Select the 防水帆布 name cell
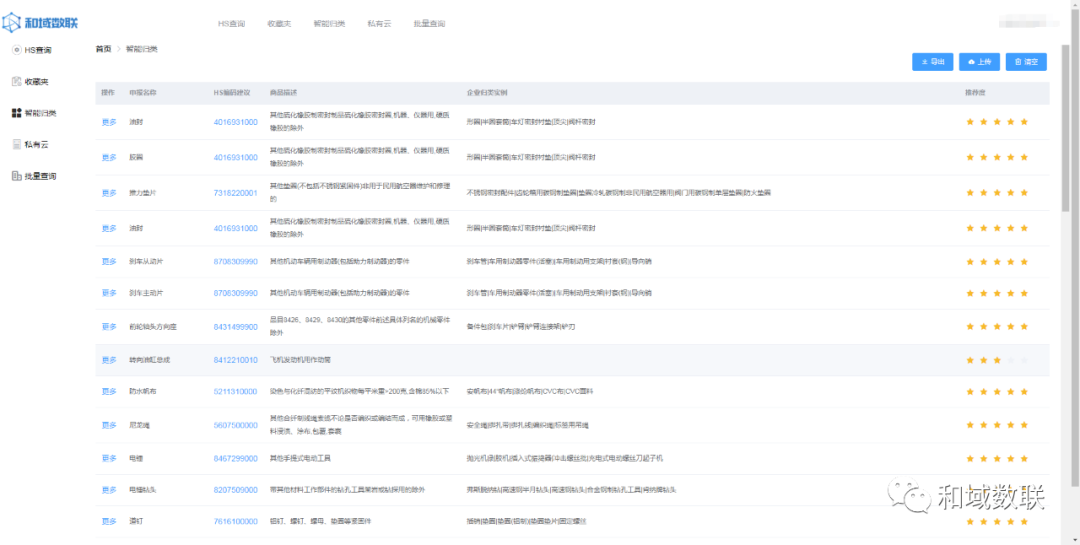This screenshot has height=545, width=1080. tap(143, 391)
